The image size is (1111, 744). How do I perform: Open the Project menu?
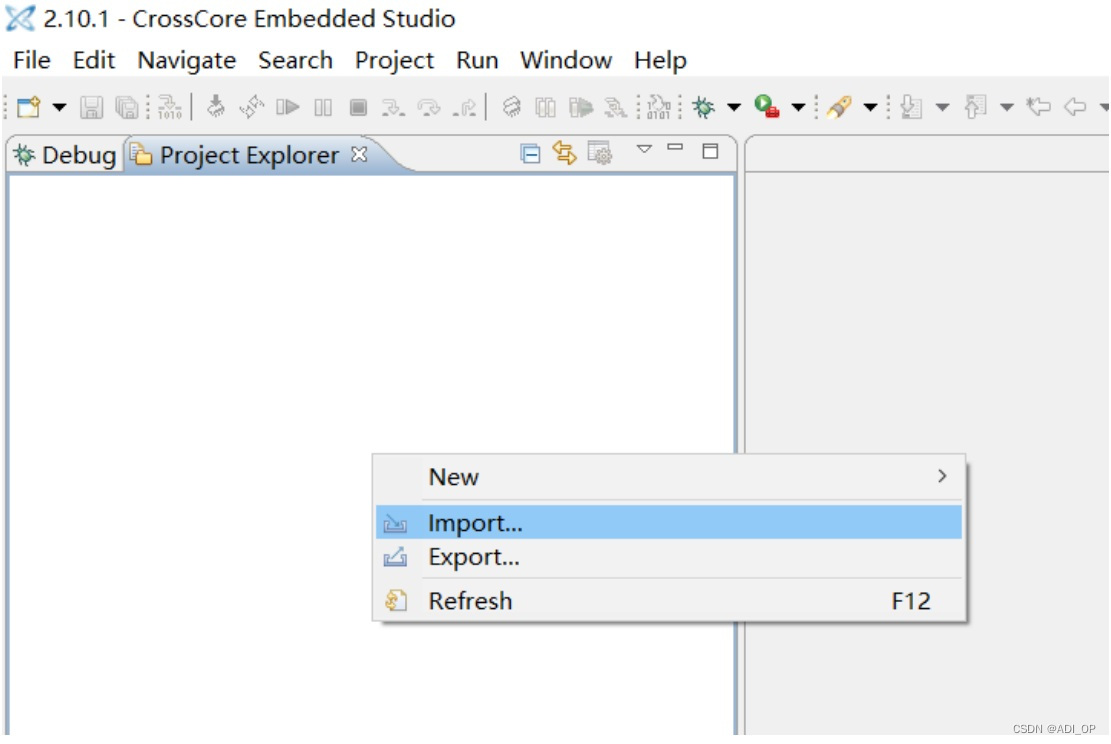pyautogui.click(x=394, y=60)
